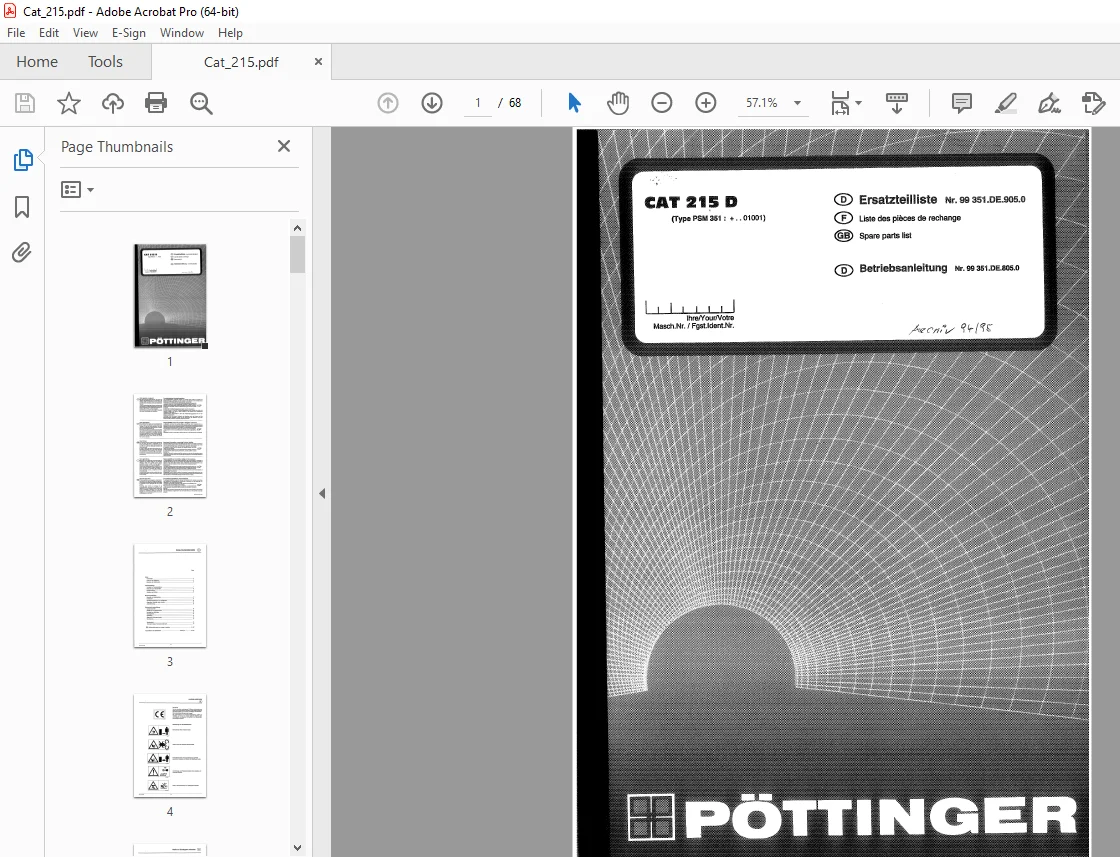Open the Edit menu
1120x857 pixels.
[x=49, y=33]
